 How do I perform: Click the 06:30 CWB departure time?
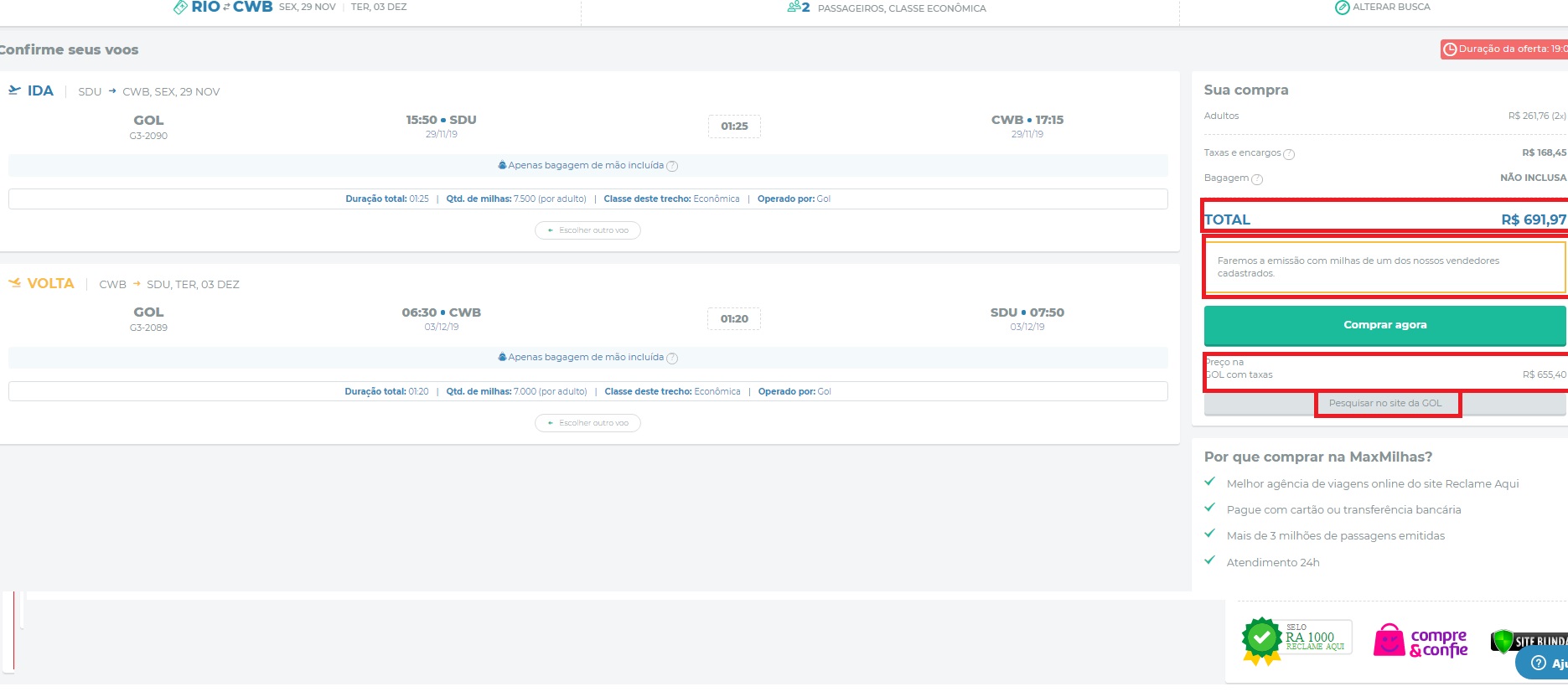click(x=441, y=312)
